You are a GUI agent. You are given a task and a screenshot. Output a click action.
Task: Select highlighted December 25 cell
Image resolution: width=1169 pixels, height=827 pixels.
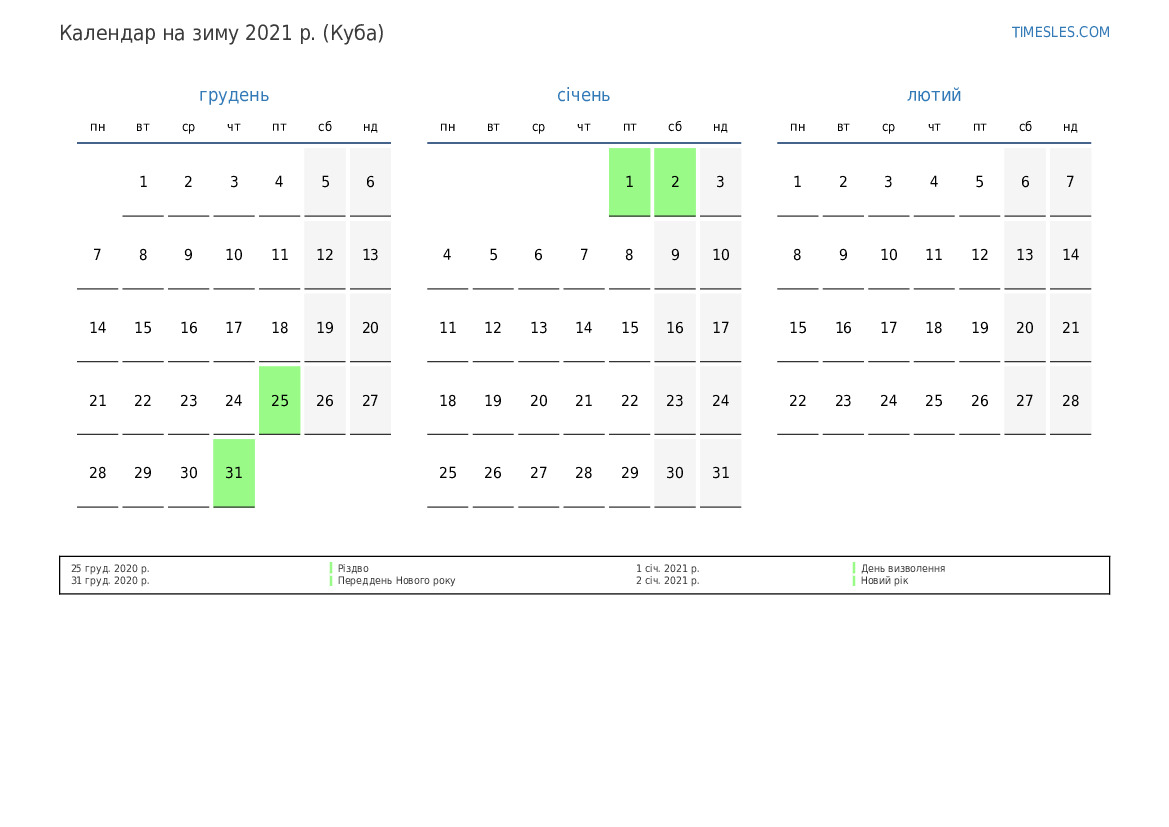point(280,400)
